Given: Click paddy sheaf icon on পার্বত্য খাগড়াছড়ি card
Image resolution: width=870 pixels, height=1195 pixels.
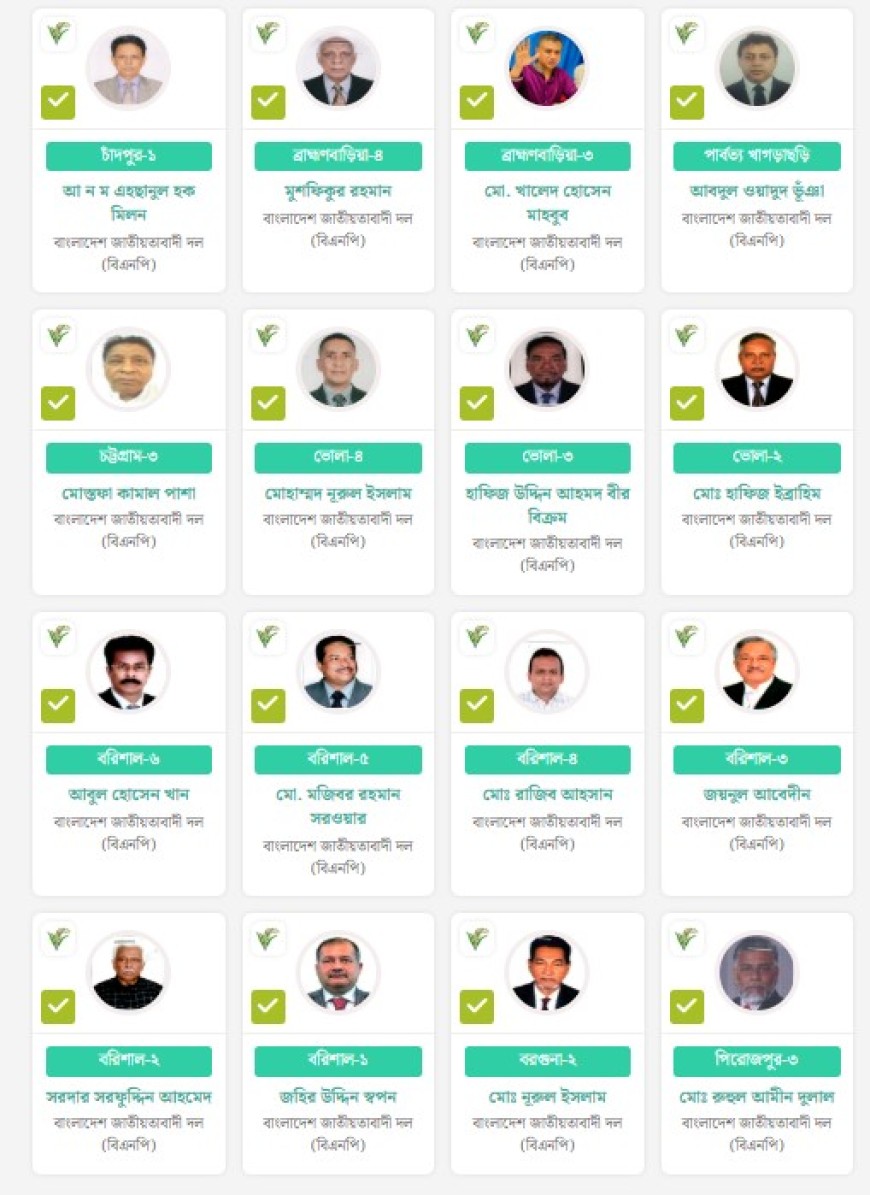Looking at the screenshot, I should 686,35.
